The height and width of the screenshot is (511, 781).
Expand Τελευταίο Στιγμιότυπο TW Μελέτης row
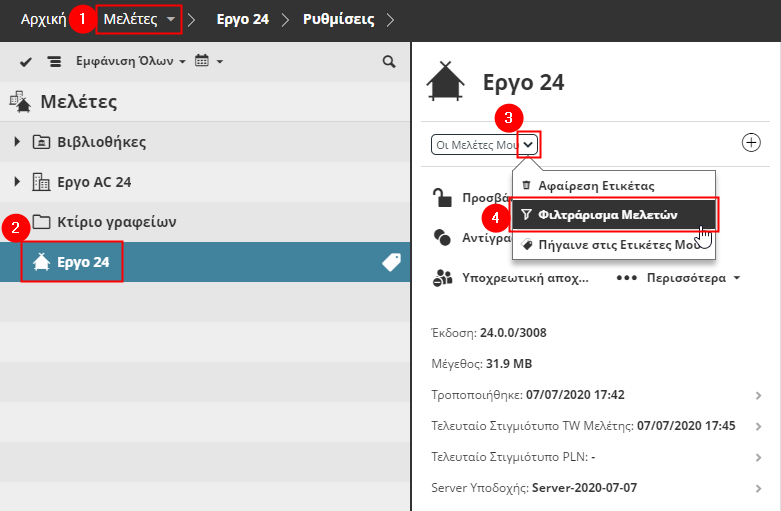(x=759, y=426)
